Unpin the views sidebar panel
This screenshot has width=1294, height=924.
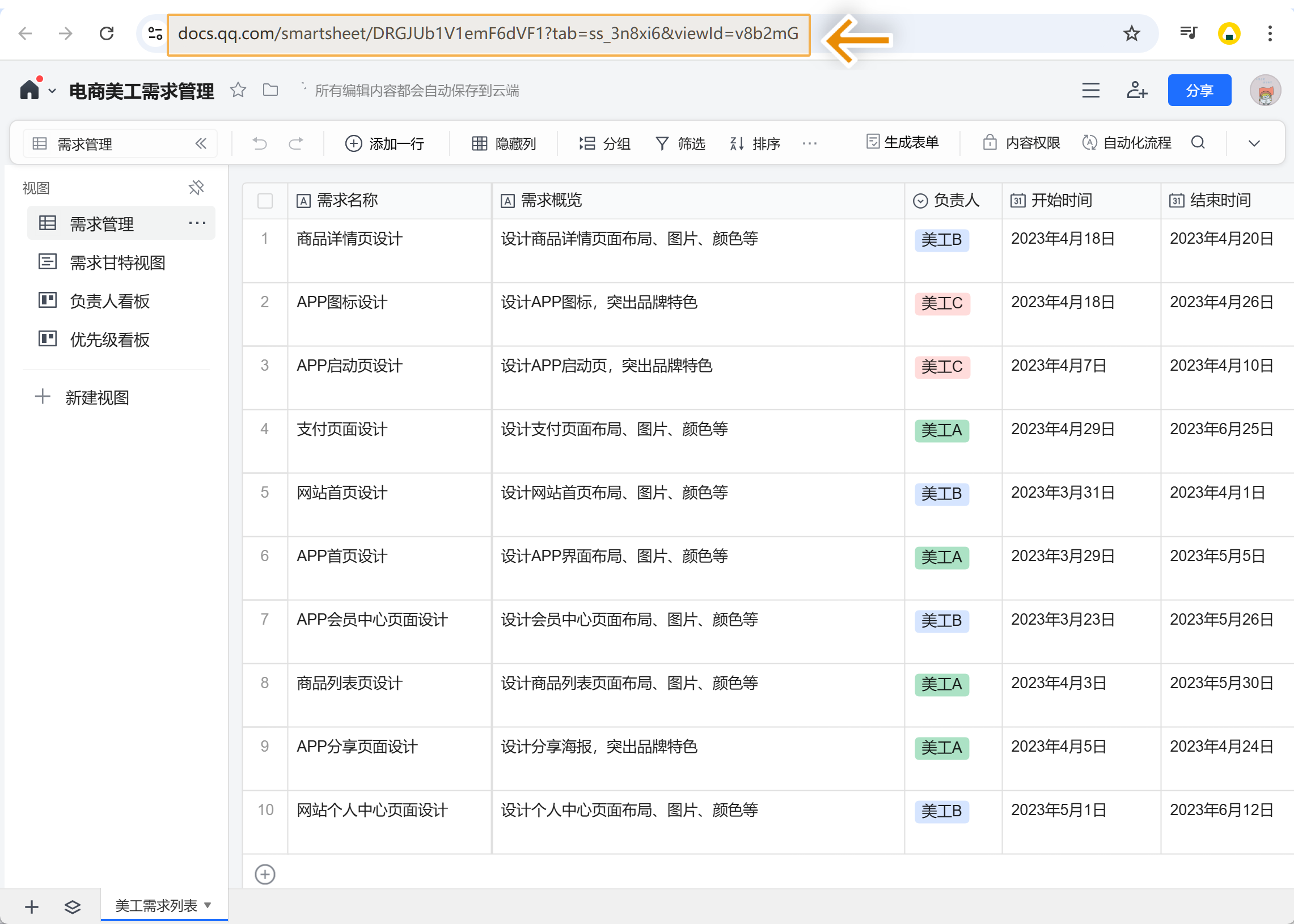pyautogui.click(x=196, y=188)
